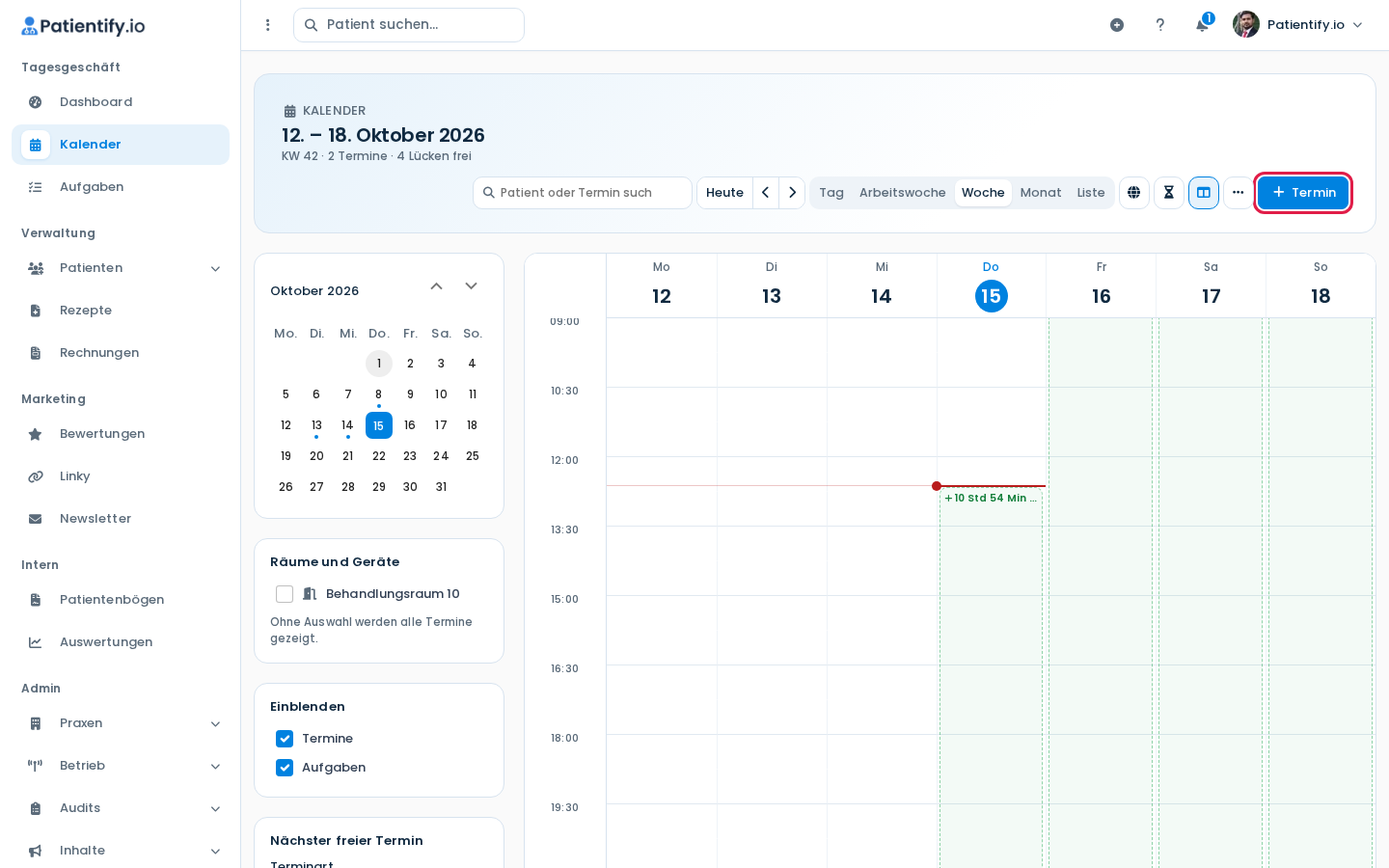Open Linky in sidebar
The image size is (1389, 868).
tap(121, 476)
